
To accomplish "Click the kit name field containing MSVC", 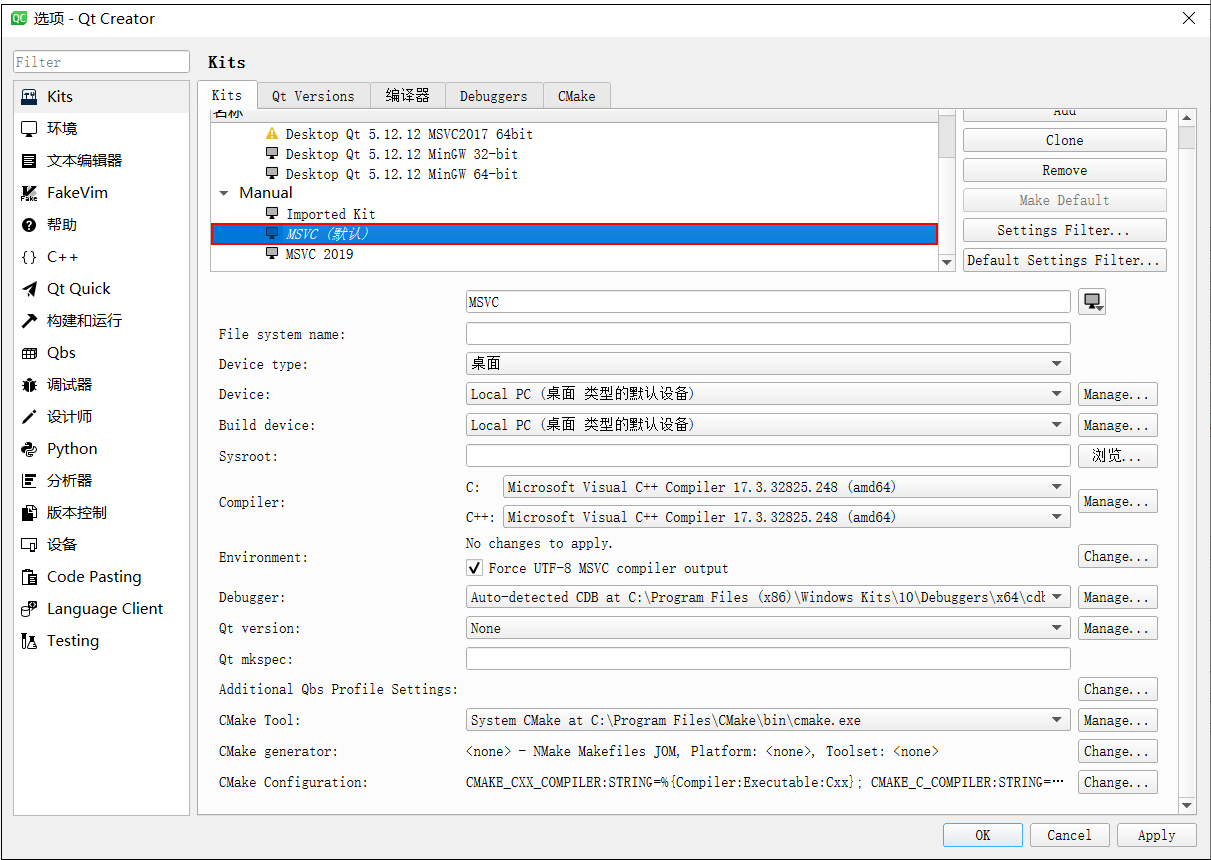I will 768,302.
